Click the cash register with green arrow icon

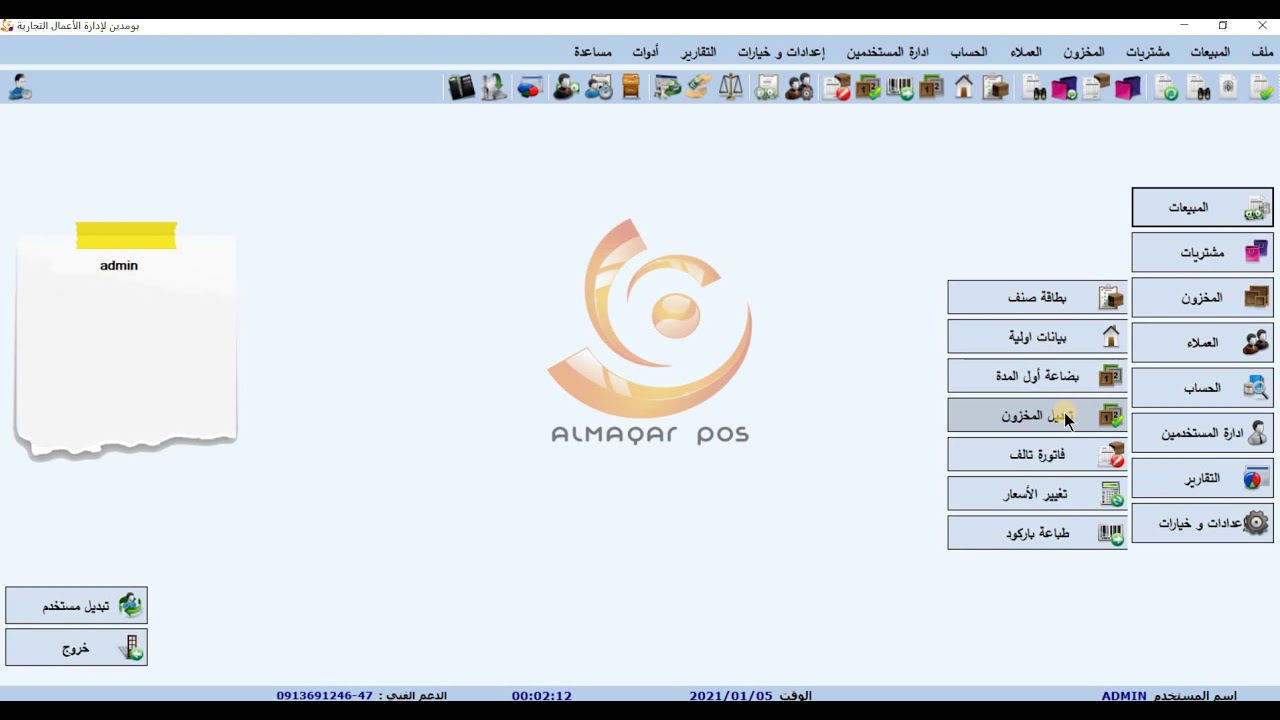667,88
